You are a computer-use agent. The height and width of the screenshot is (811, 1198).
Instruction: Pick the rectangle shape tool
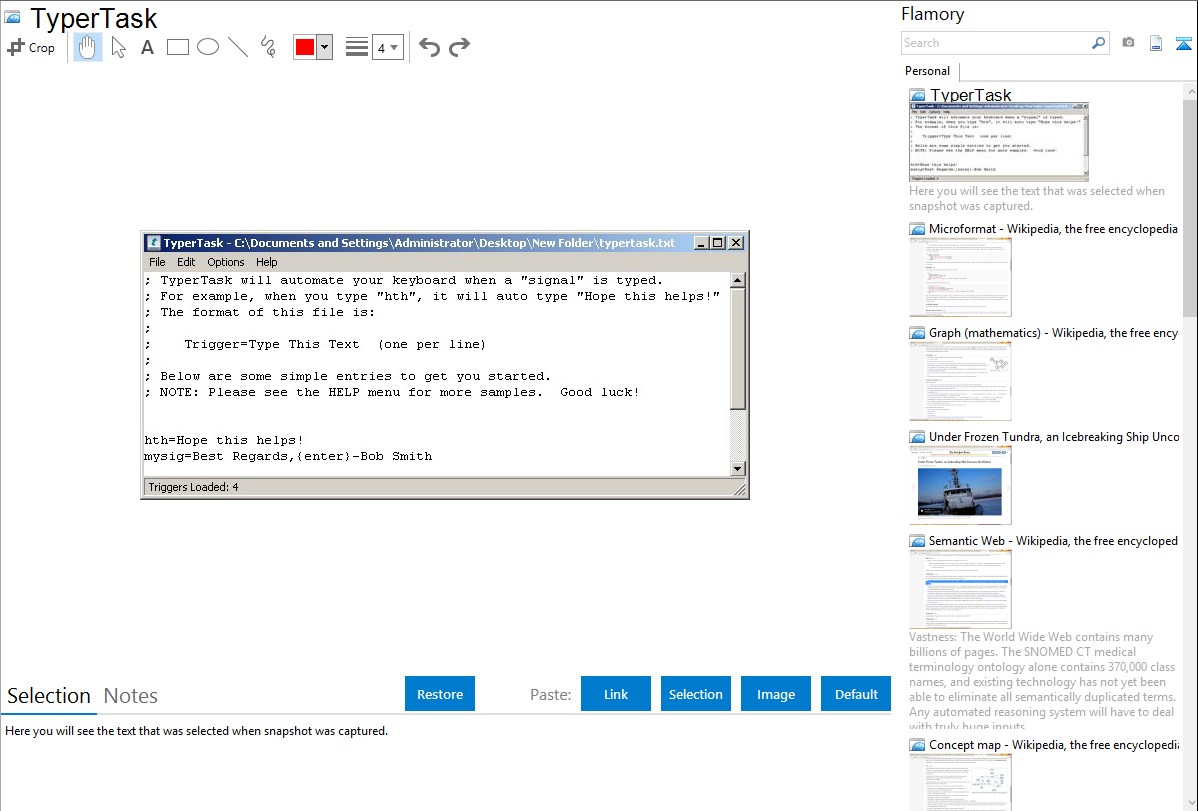coord(178,47)
